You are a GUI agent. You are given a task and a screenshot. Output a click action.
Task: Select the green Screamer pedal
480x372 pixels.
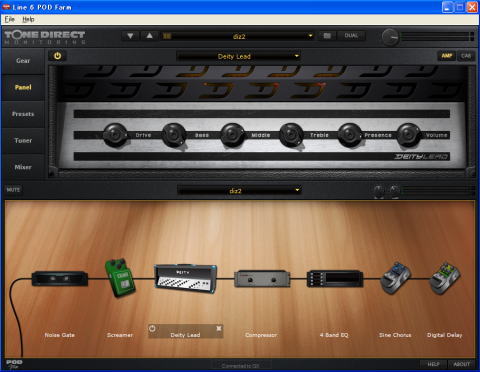(x=120, y=278)
